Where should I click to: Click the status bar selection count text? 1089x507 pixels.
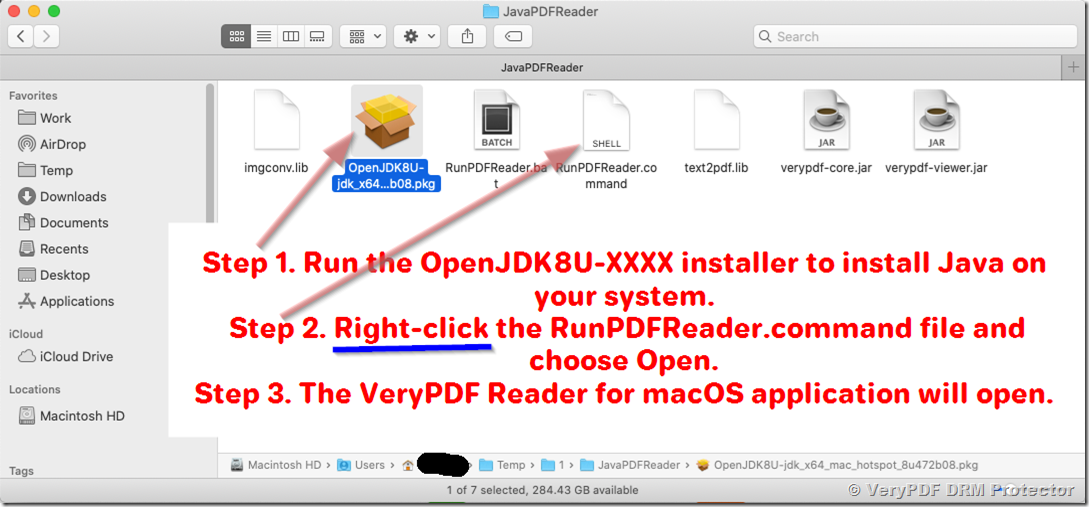tap(544, 490)
